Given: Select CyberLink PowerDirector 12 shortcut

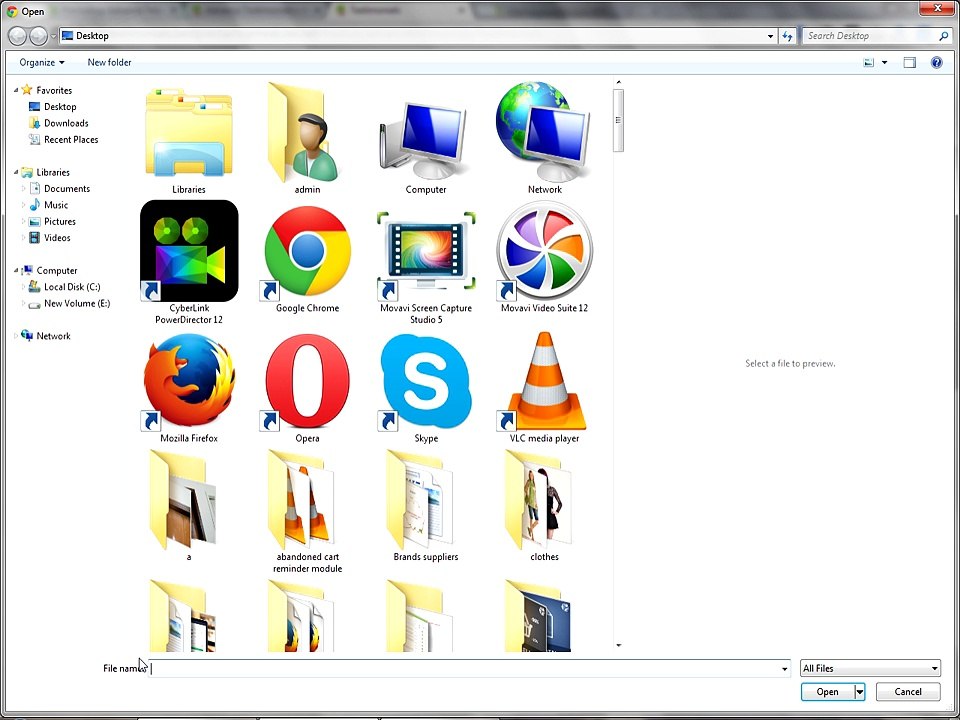Looking at the screenshot, I should pos(189,251).
